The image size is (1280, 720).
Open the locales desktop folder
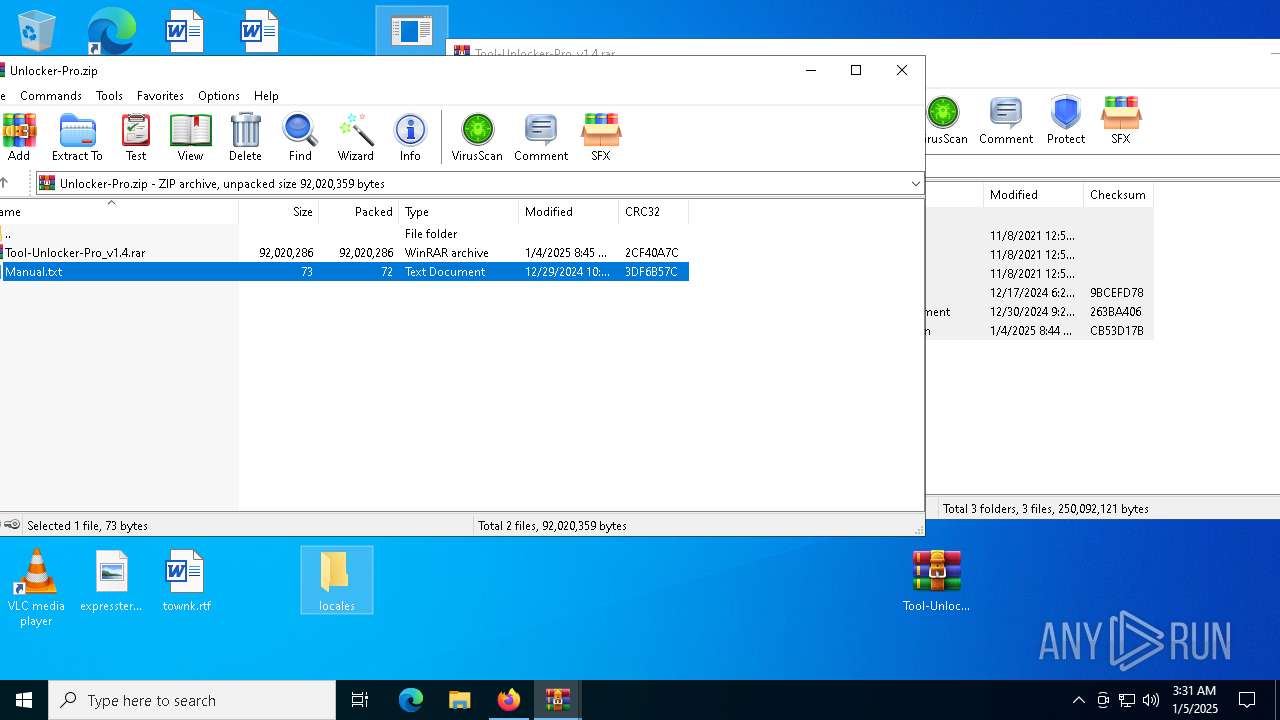coord(336,581)
